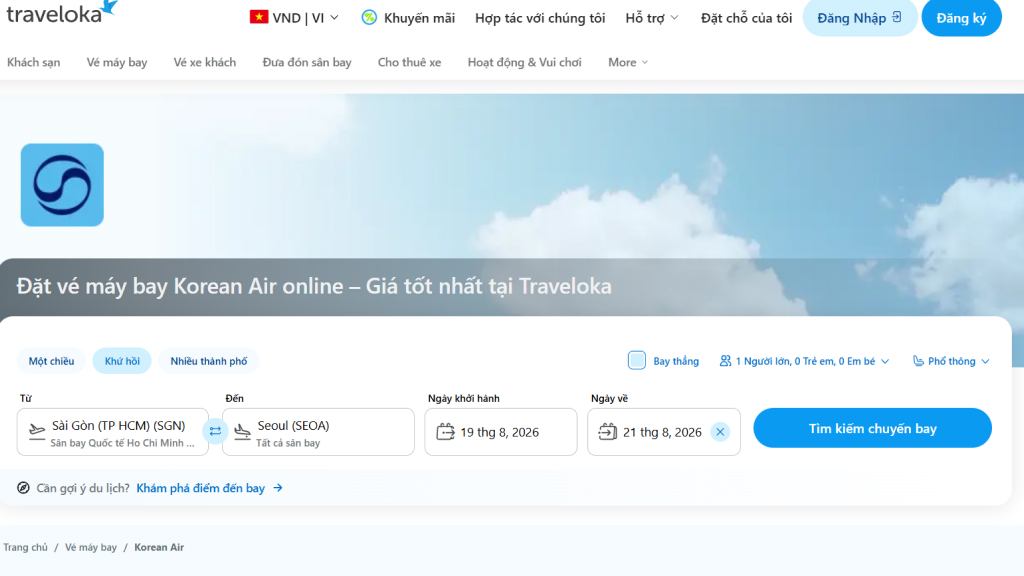Click the Khuyến mãi link

(x=419, y=18)
